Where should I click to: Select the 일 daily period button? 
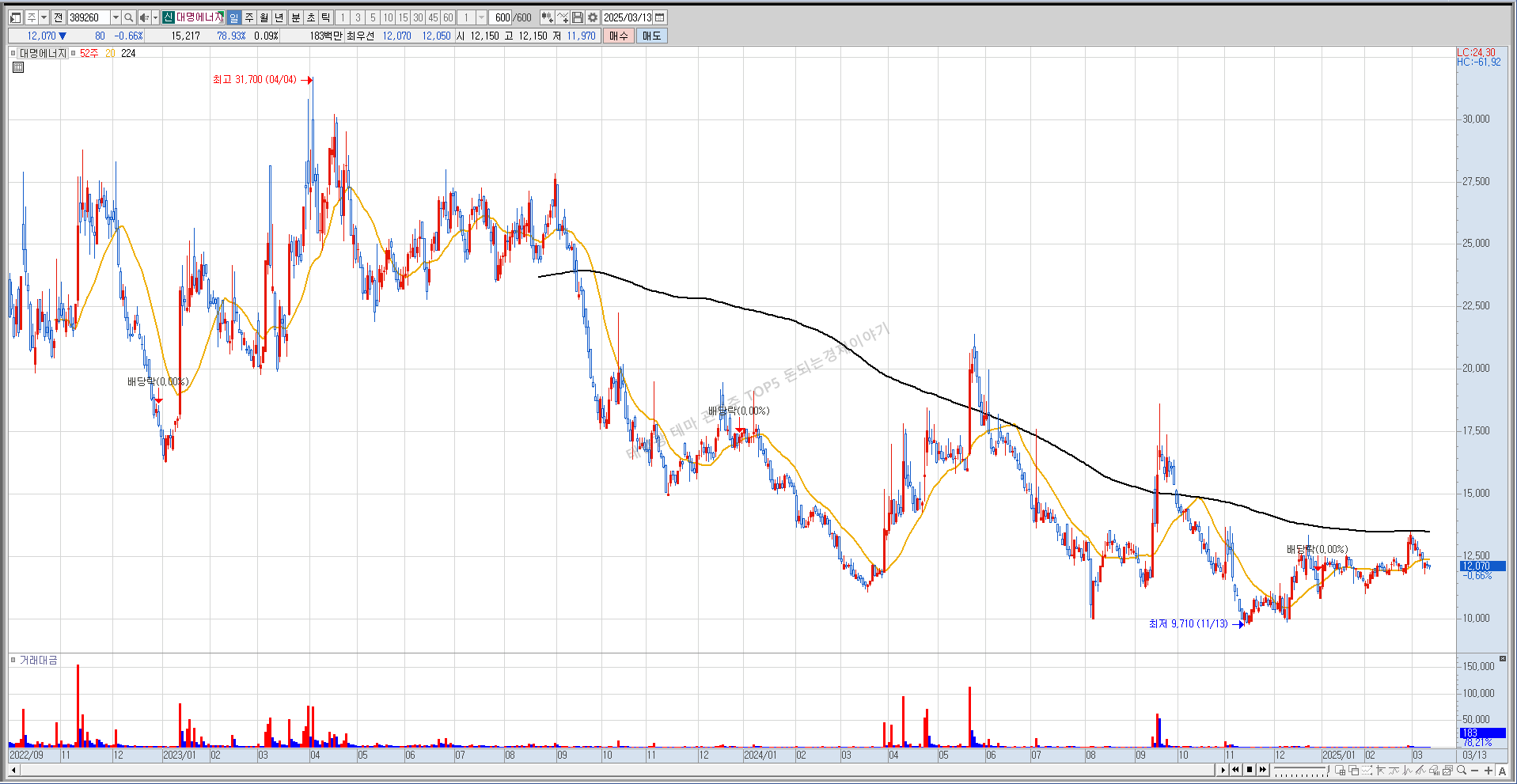pyautogui.click(x=233, y=17)
